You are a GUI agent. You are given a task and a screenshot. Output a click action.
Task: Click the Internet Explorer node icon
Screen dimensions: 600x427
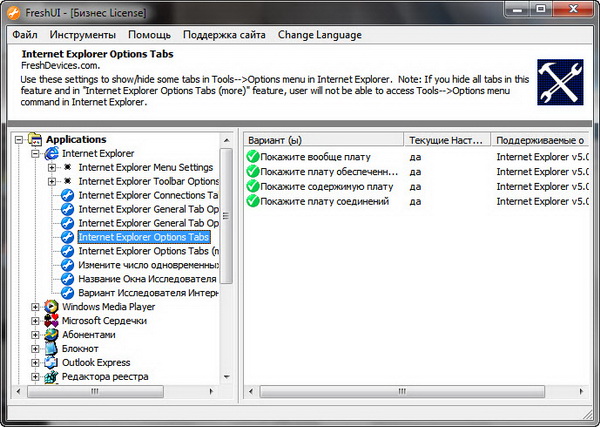click(52, 153)
